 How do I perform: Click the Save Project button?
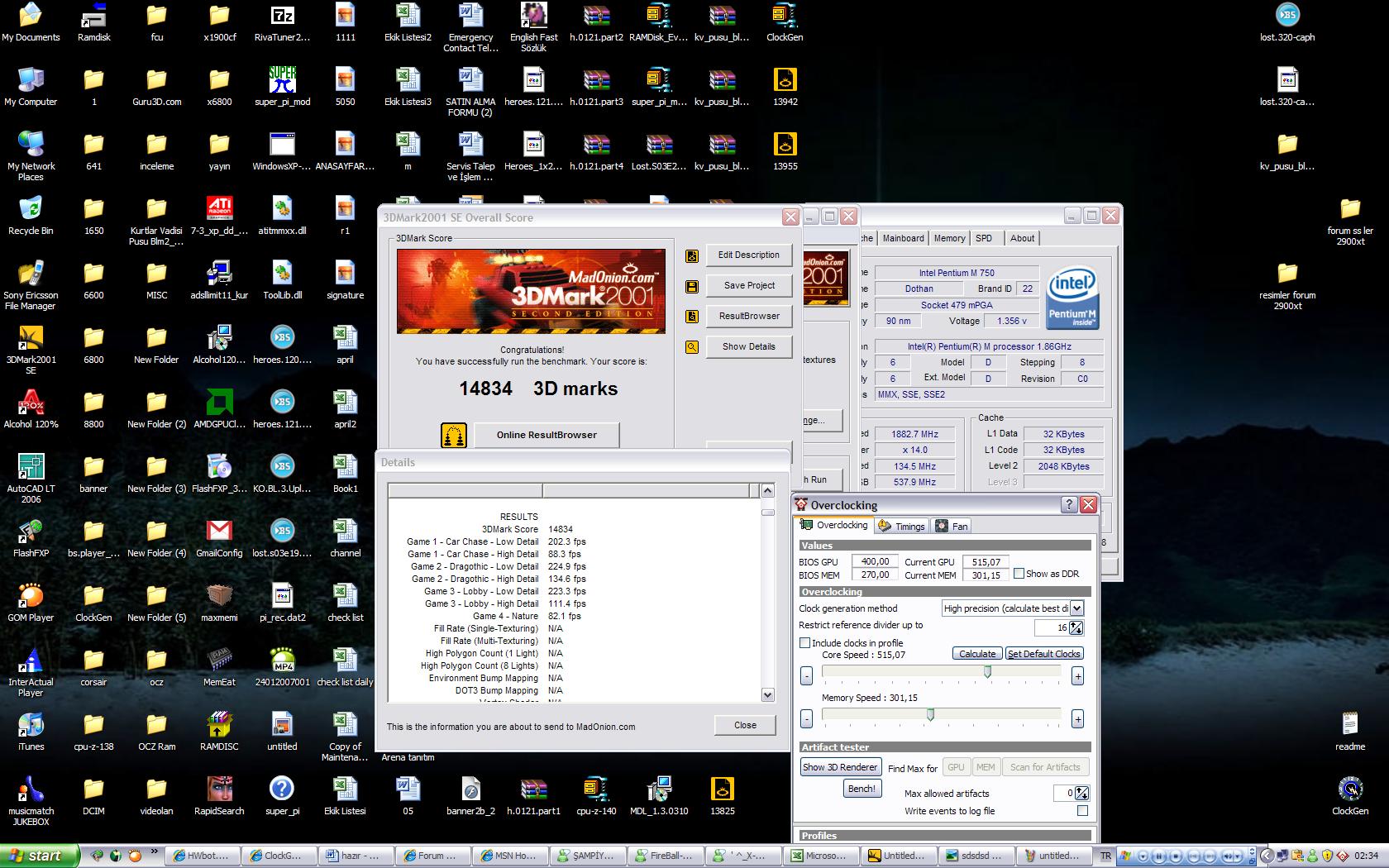[x=749, y=285]
